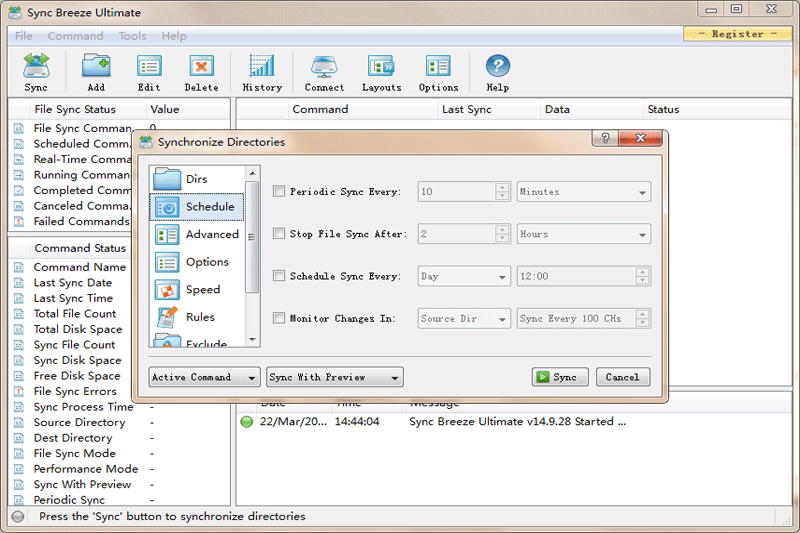The height and width of the screenshot is (533, 800).
Task: Click the green status icon in log row
Action: pos(246,422)
